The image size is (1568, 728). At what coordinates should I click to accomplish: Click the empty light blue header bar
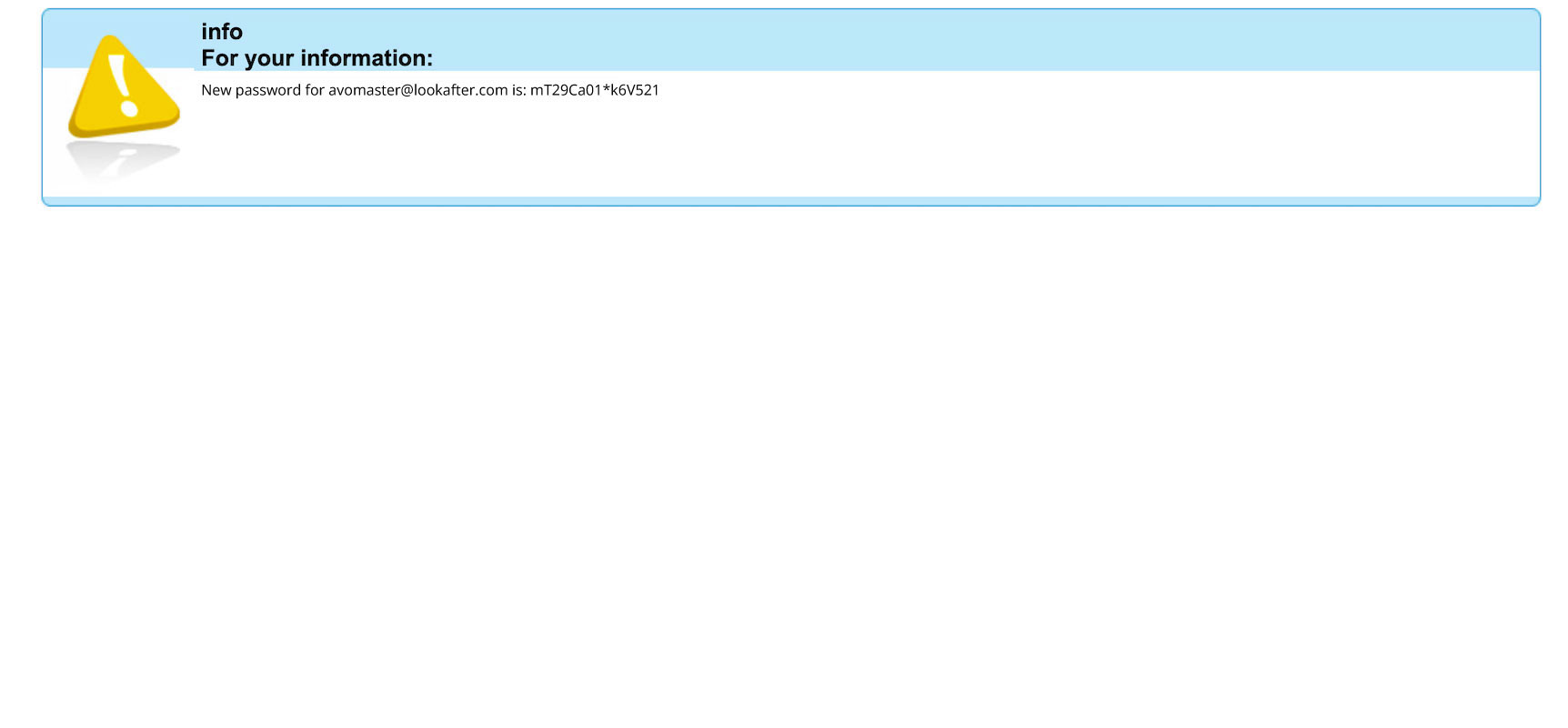(x=910, y=41)
